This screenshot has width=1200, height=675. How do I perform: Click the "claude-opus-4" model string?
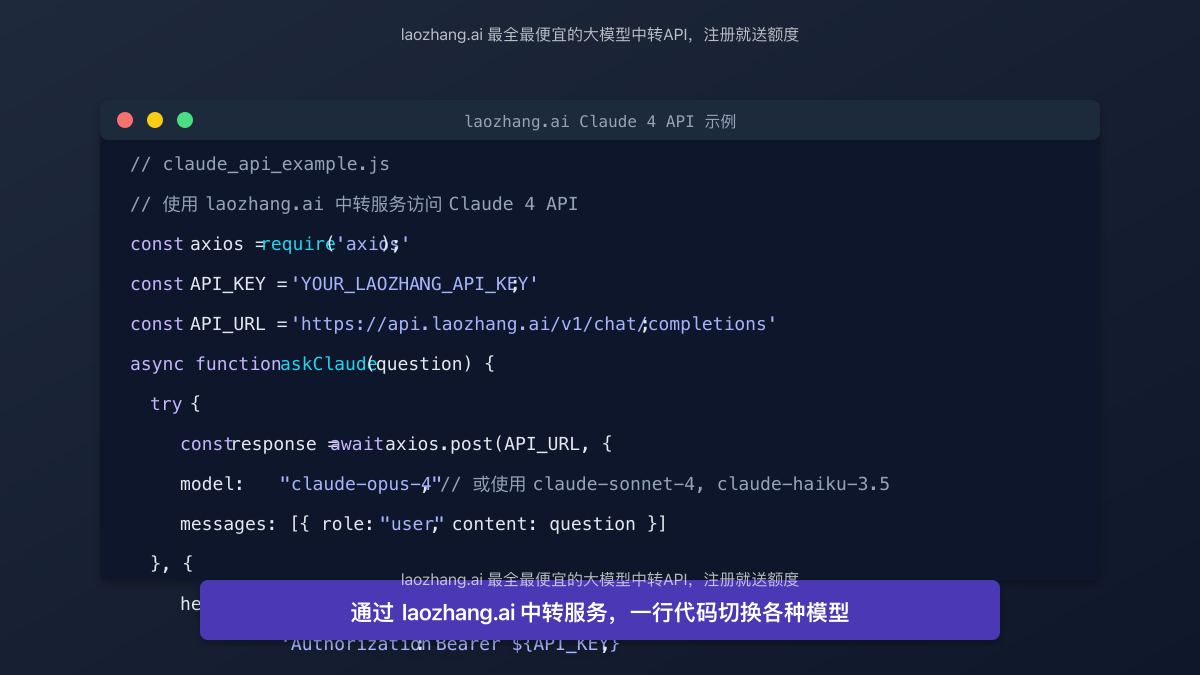point(360,484)
